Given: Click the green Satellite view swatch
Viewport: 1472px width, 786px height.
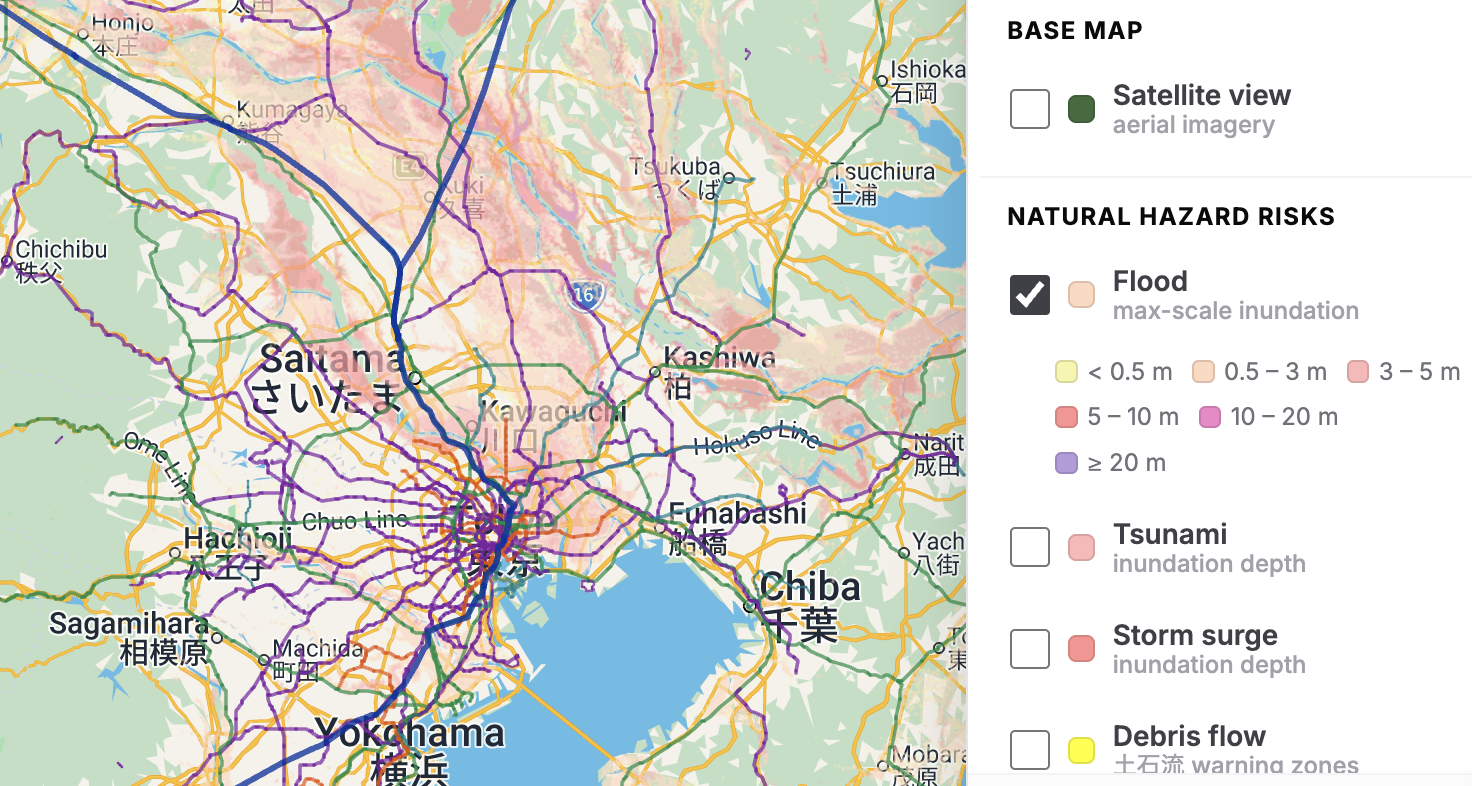Looking at the screenshot, I should click(x=1081, y=109).
